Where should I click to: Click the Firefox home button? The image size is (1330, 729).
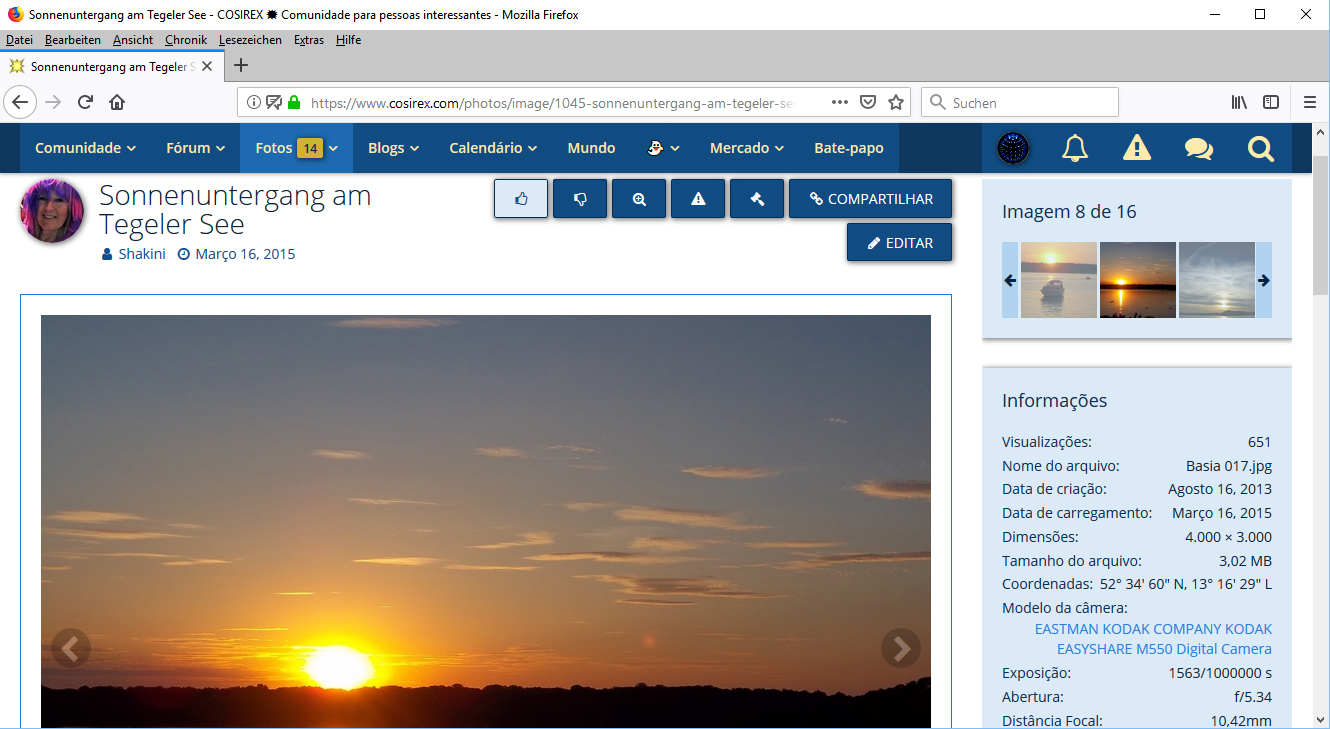117,102
